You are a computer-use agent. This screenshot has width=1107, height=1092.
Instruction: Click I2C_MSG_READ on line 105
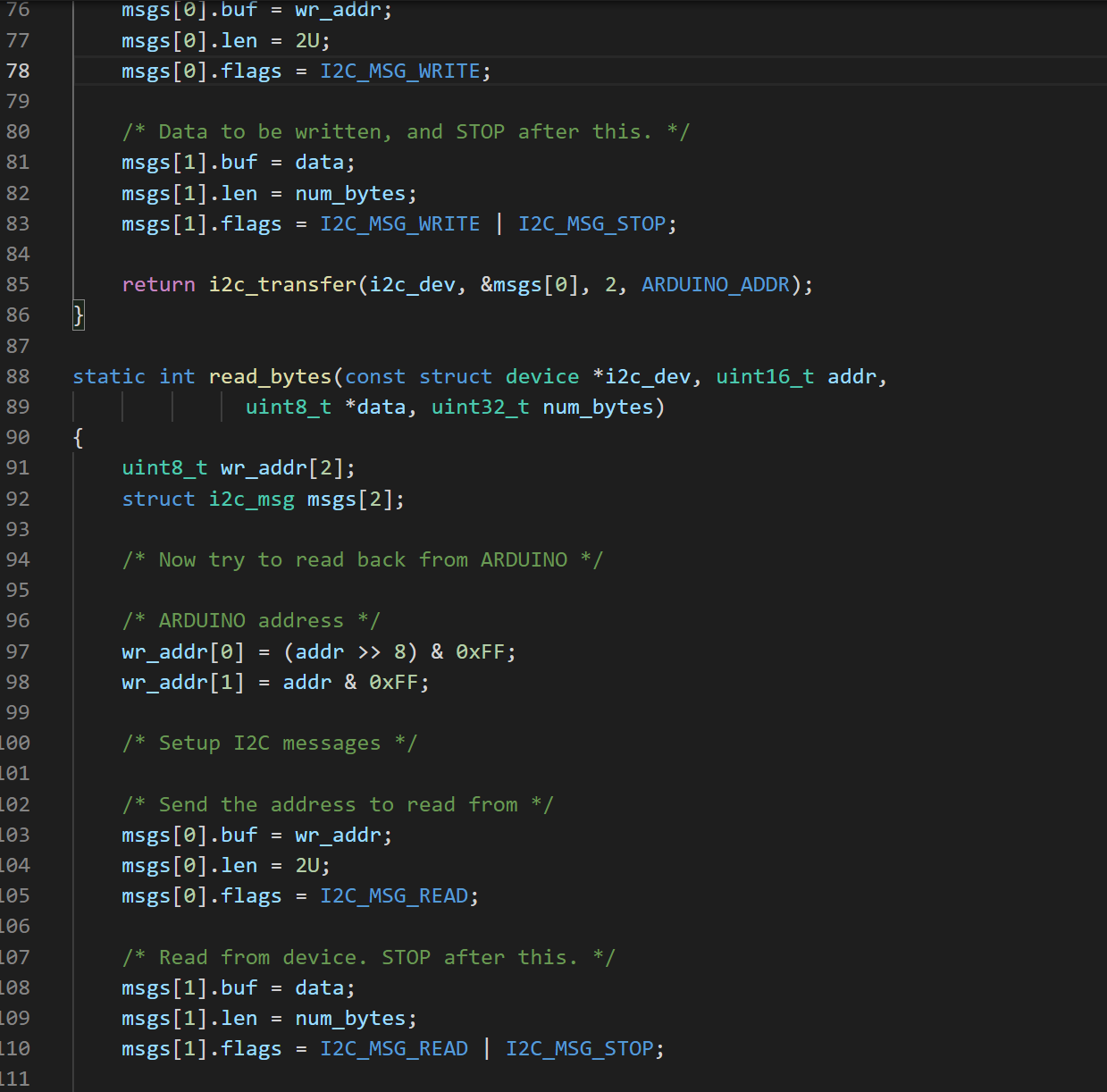(x=394, y=895)
